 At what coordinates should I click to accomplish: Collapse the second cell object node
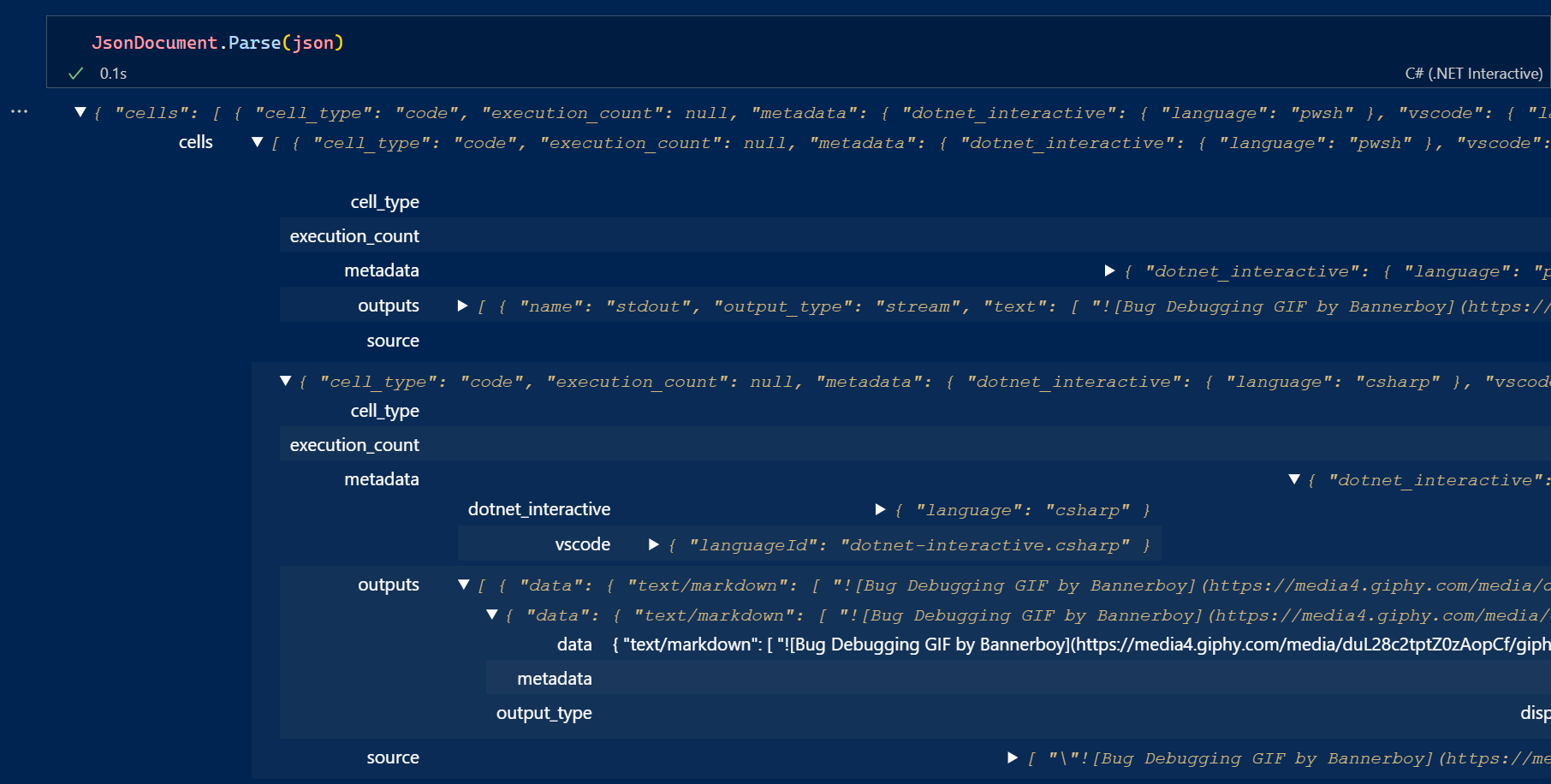pos(286,381)
